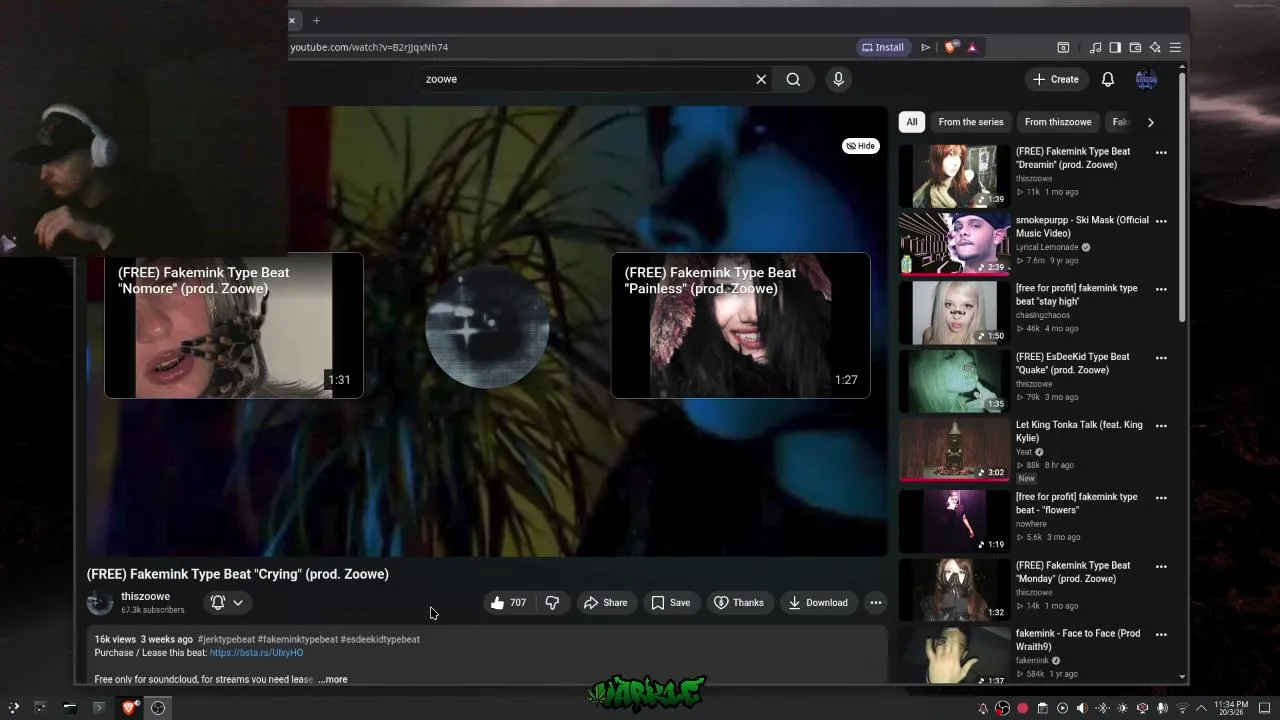Click Brave browser icon in taskbar

pos(129,708)
